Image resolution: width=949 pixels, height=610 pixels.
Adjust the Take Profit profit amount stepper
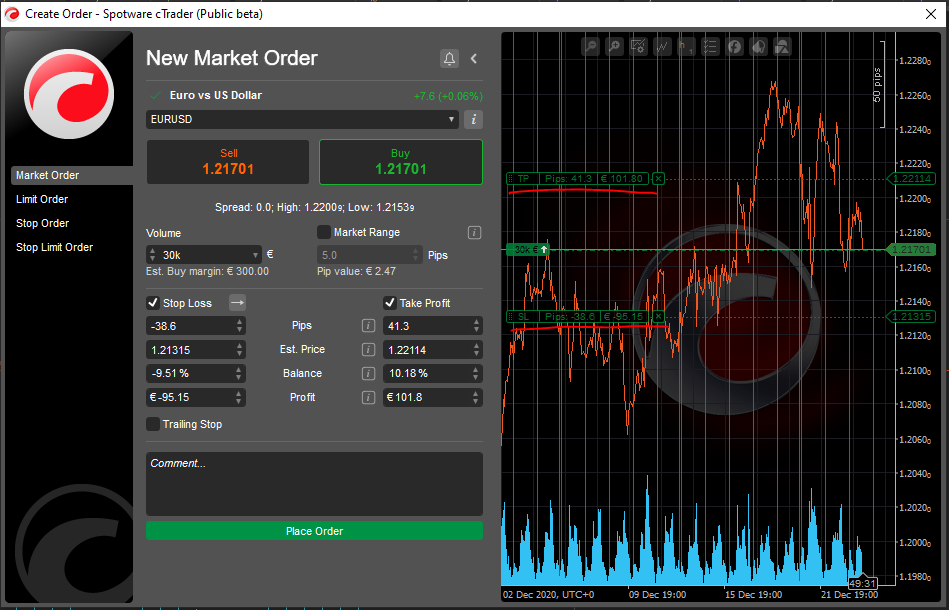point(476,397)
